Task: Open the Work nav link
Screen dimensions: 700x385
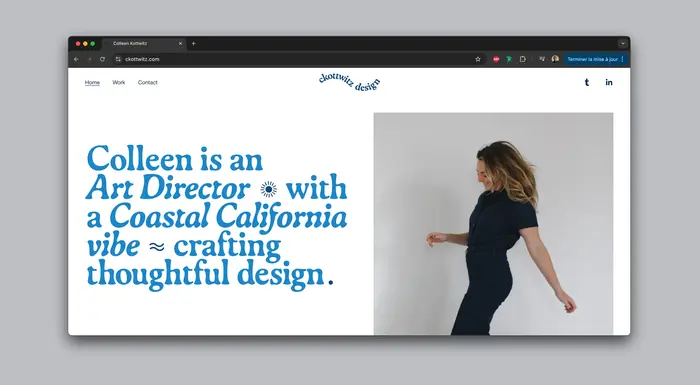Action: click(x=119, y=83)
